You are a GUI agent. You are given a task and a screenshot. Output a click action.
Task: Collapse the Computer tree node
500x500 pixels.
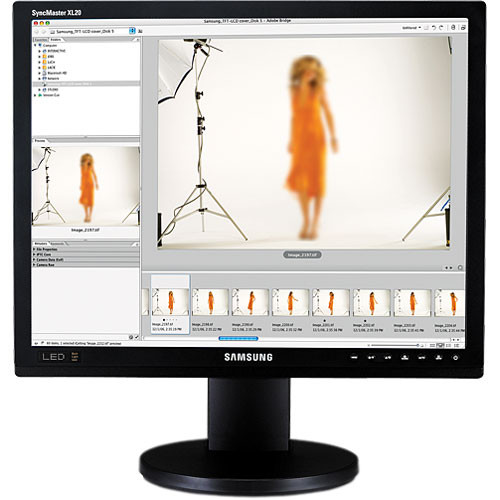tap(35, 45)
